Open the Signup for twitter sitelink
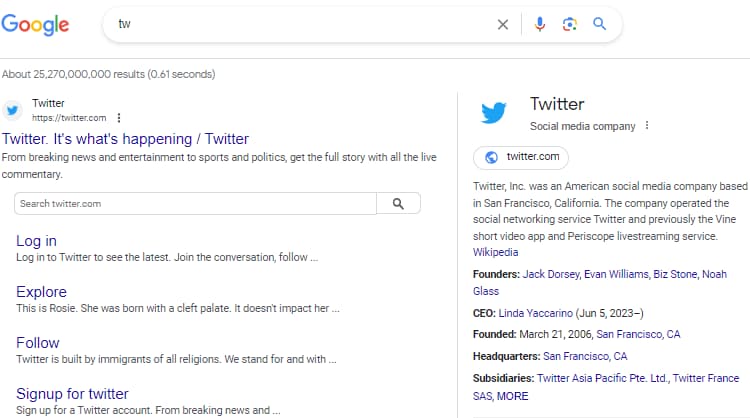The image size is (750, 418). click(72, 393)
